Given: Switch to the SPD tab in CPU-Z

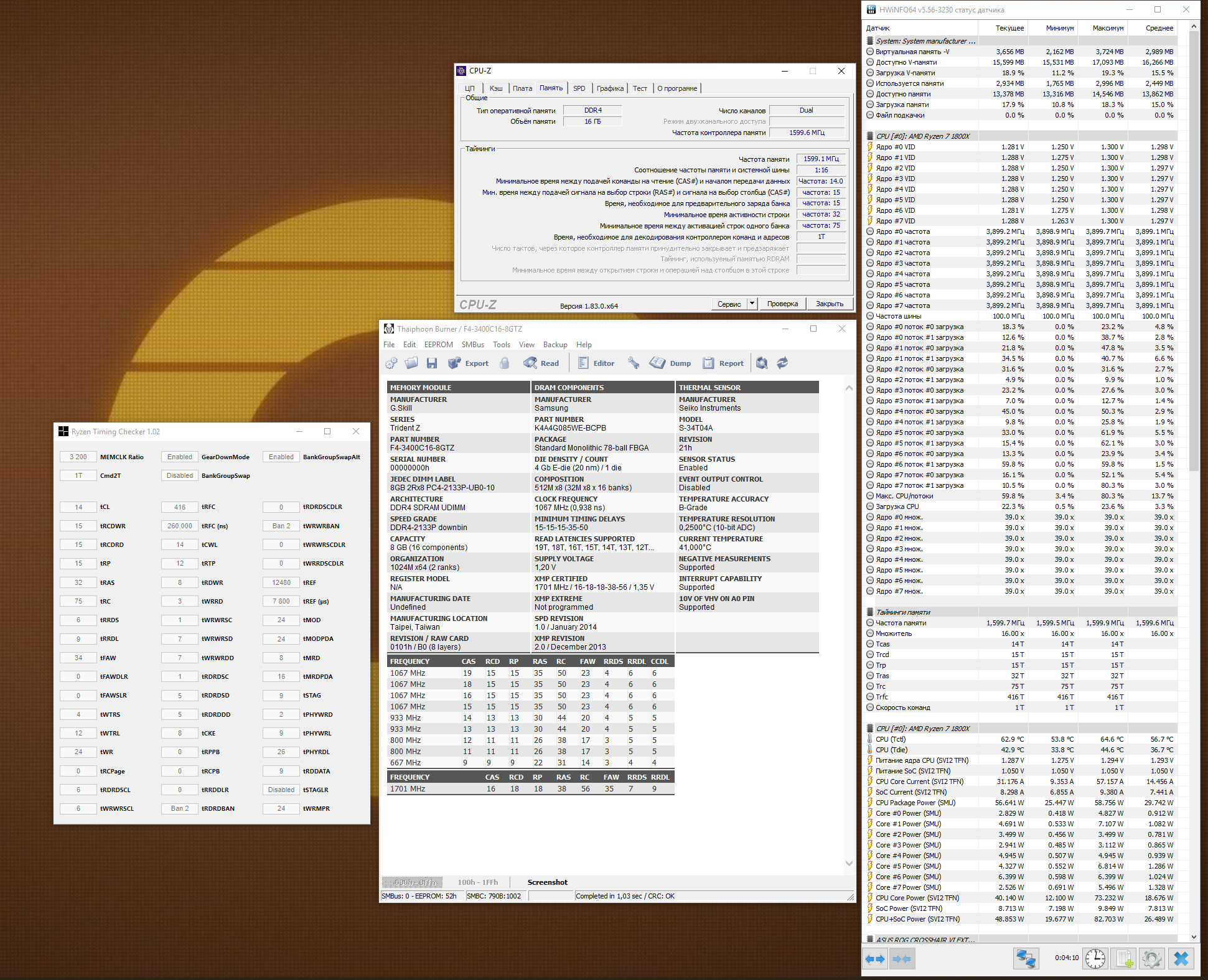Looking at the screenshot, I should click(x=579, y=88).
